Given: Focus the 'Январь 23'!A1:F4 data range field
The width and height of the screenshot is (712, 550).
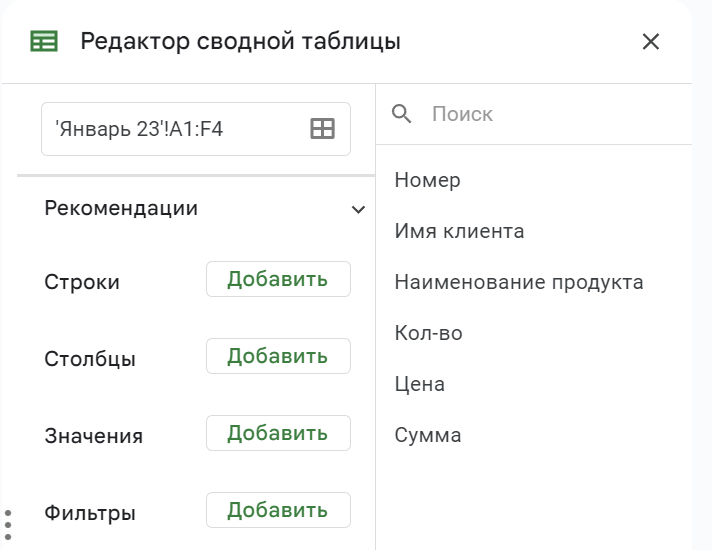Looking at the screenshot, I should point(170,129).
